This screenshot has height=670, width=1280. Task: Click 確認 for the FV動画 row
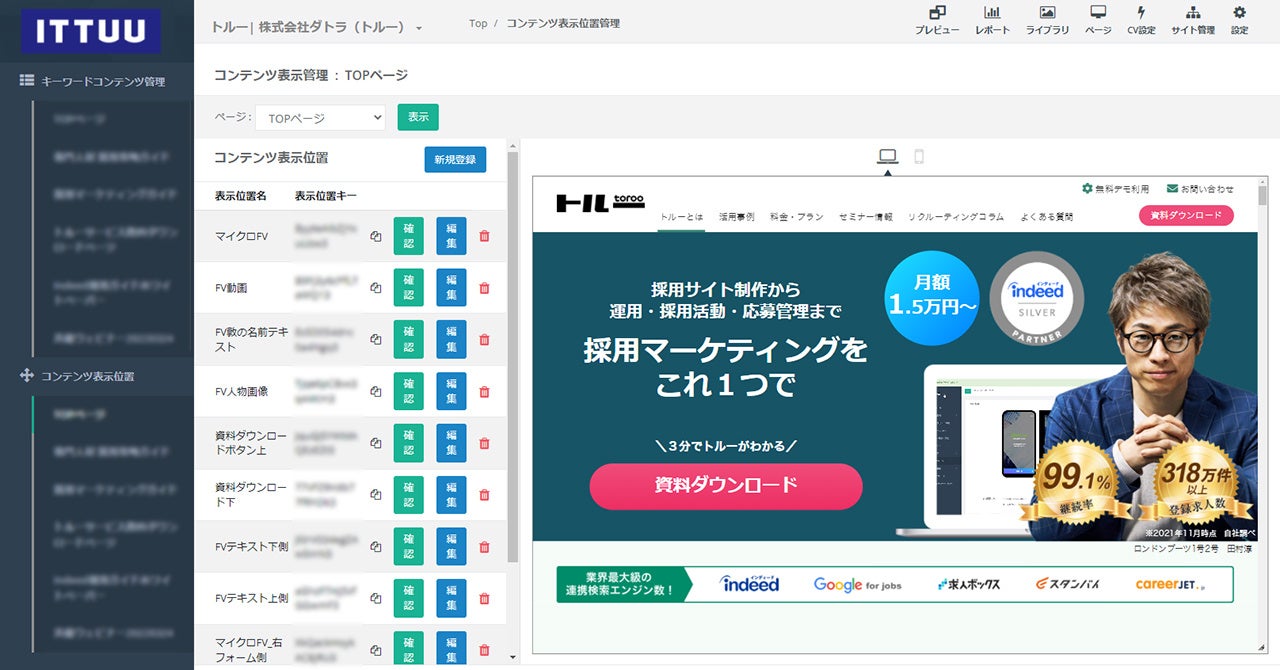pos(409,288)
